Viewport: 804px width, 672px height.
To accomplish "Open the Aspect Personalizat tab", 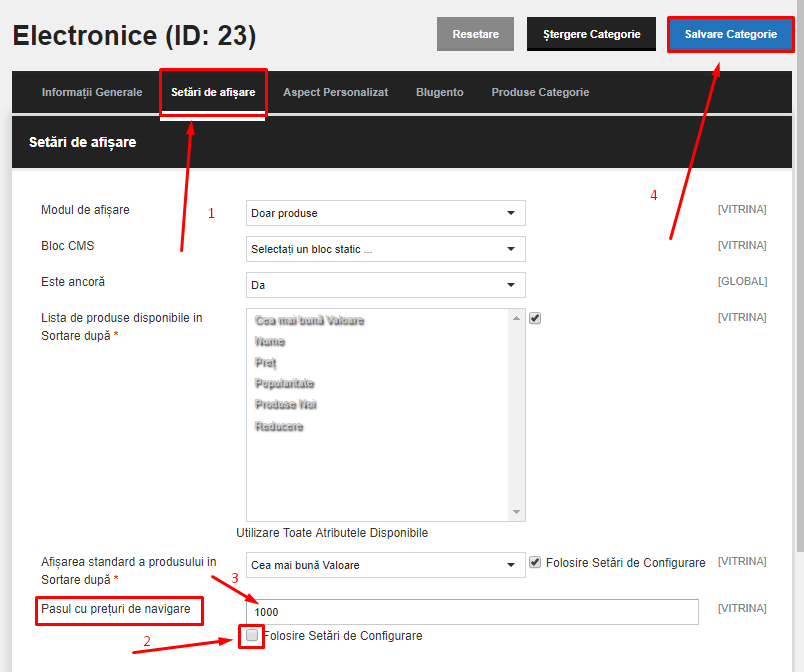I will [335, 92].
